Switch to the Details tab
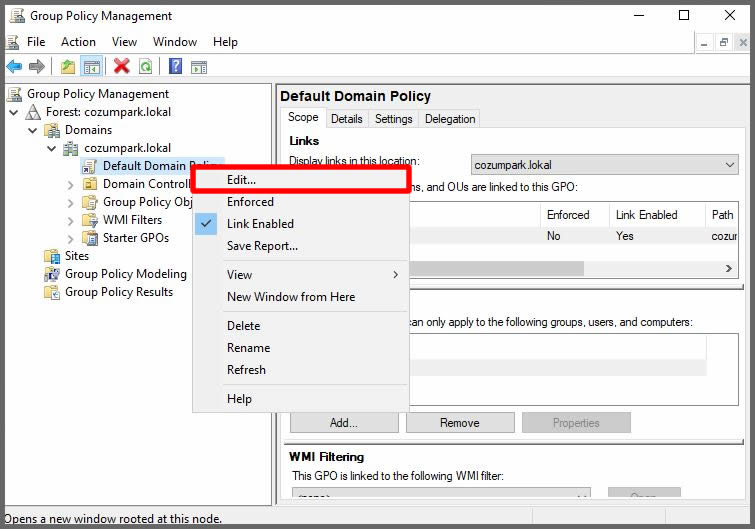Viewport: 755px width, 529px height. (347, 119)
